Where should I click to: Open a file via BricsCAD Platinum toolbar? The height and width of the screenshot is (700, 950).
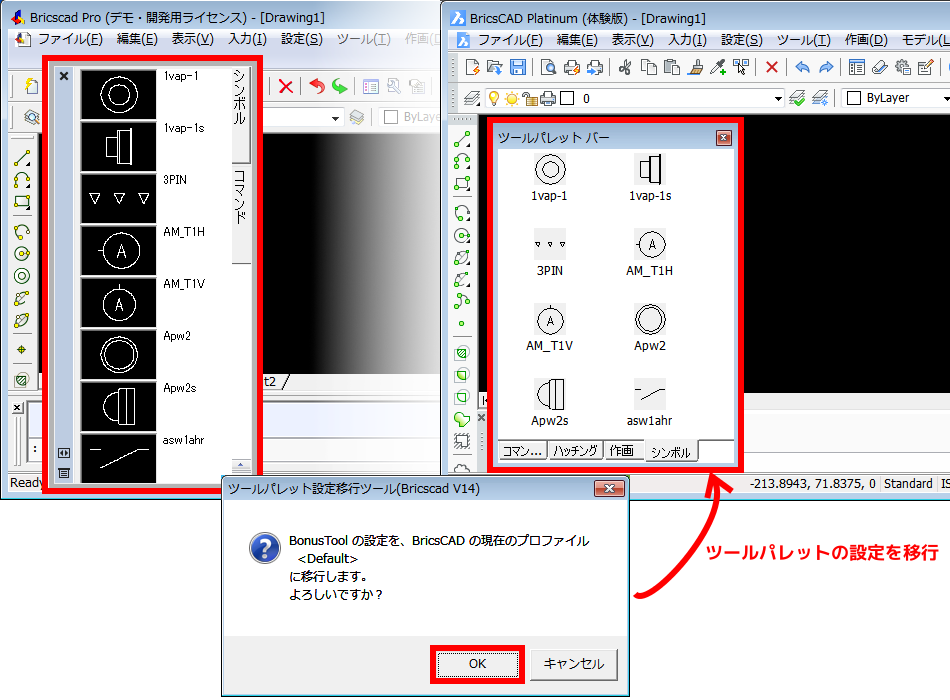(x=495, y=67)
